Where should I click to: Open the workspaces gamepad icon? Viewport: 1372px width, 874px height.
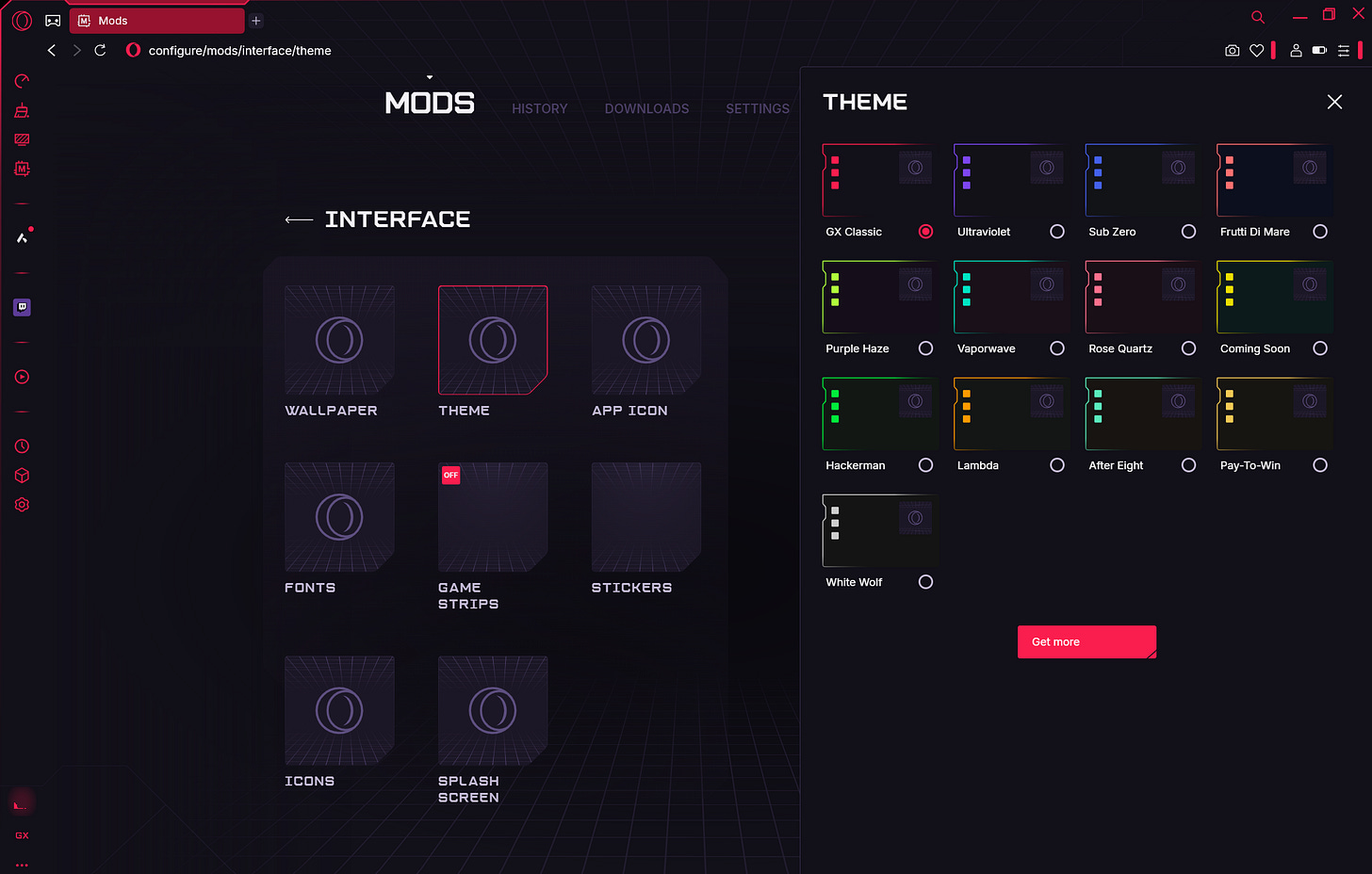point(53,20)
